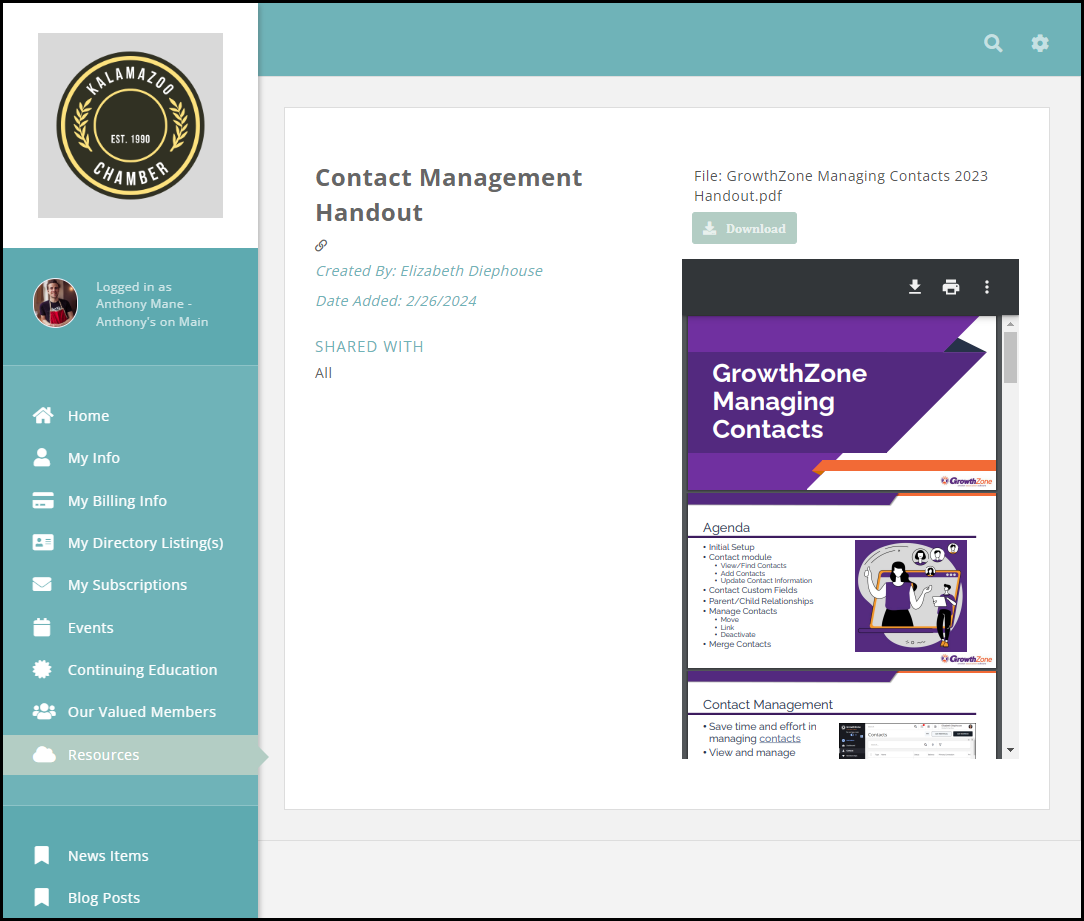The height and width of the screenshot is (921, 1084).
Task: Open the My Info menu item
Action: pyautogui.click(x=94, y=458)
